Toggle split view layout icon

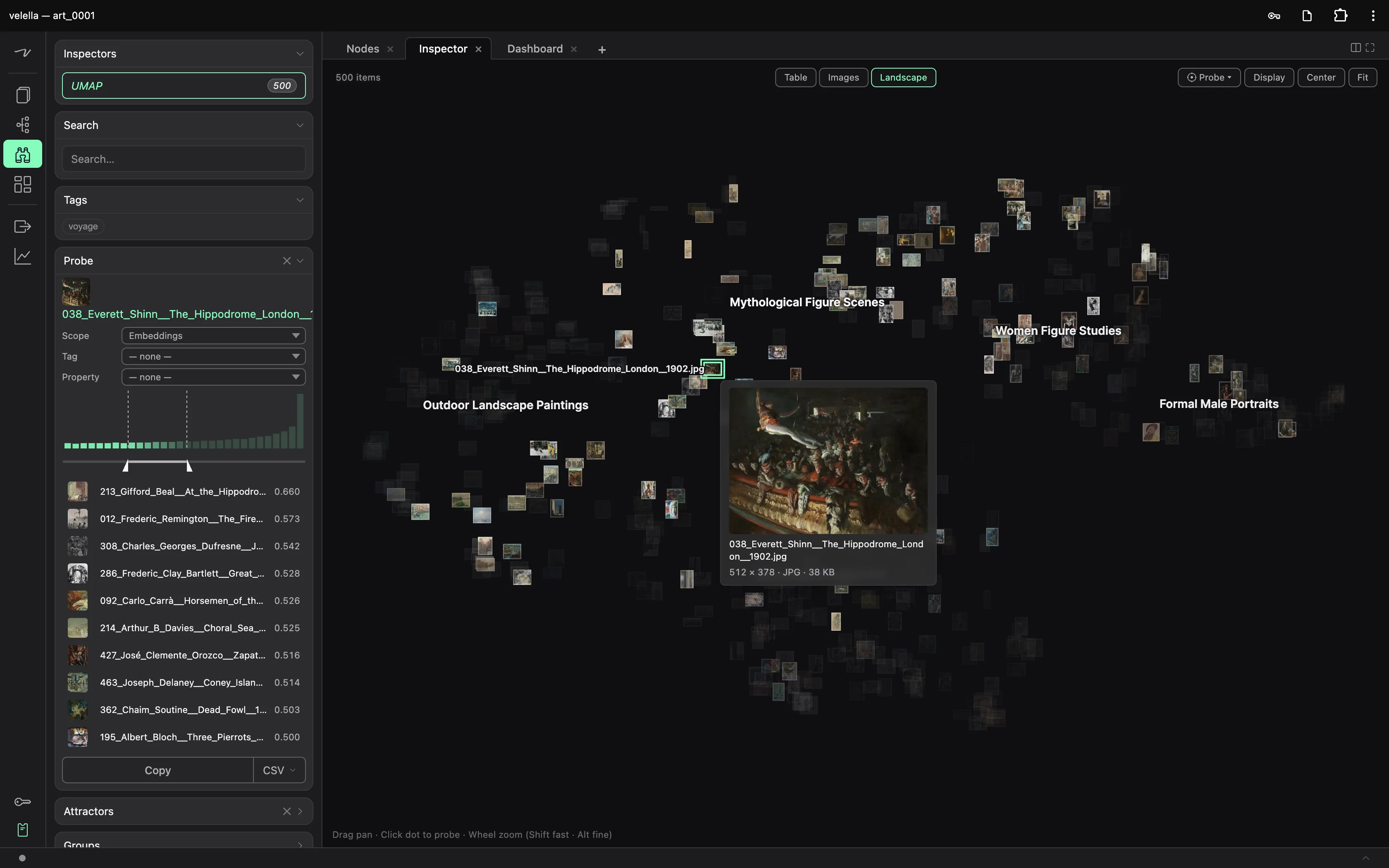(x=1355, y=48)
